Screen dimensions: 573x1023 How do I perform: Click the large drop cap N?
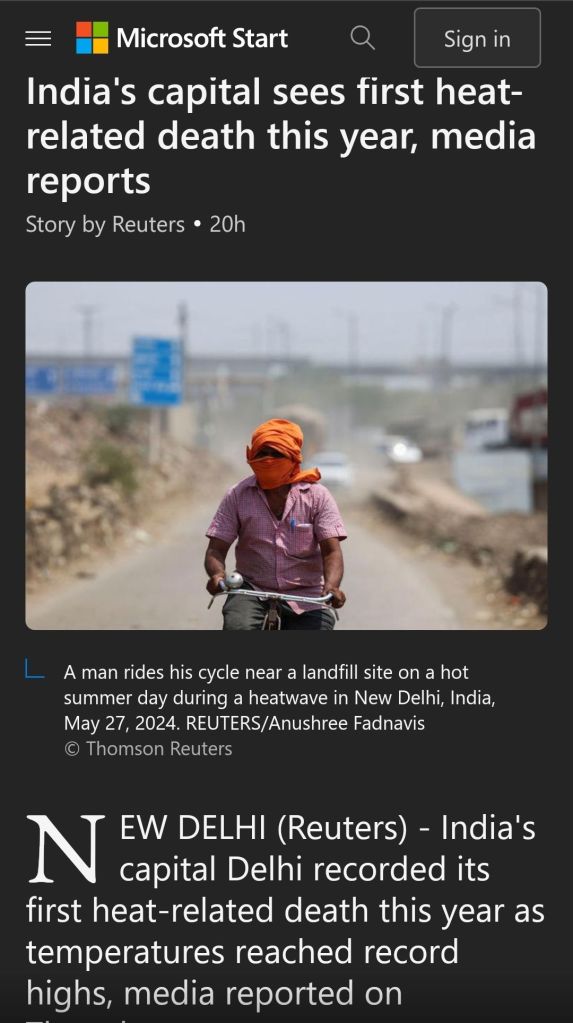(x=65, y=848)
